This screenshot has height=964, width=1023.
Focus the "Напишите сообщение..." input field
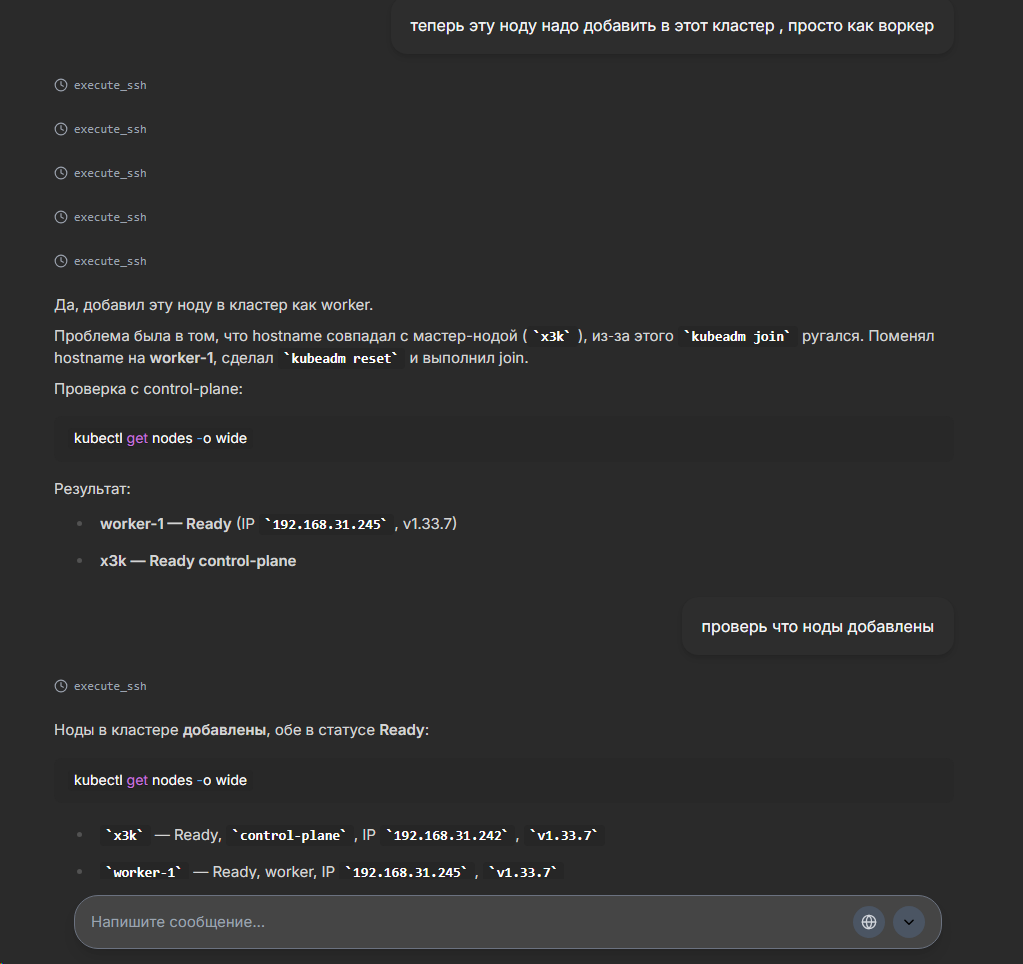[x=460, y=922]
